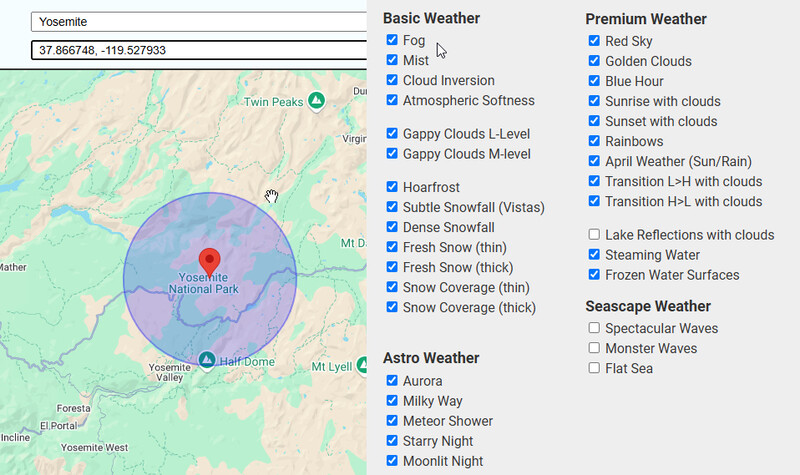Uncheck Moonlit Night
The image size is (800, 475).
392,461
